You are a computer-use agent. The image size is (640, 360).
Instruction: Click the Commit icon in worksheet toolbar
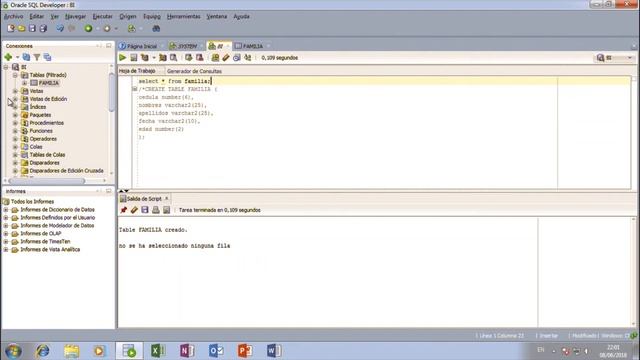pos(189,58)
